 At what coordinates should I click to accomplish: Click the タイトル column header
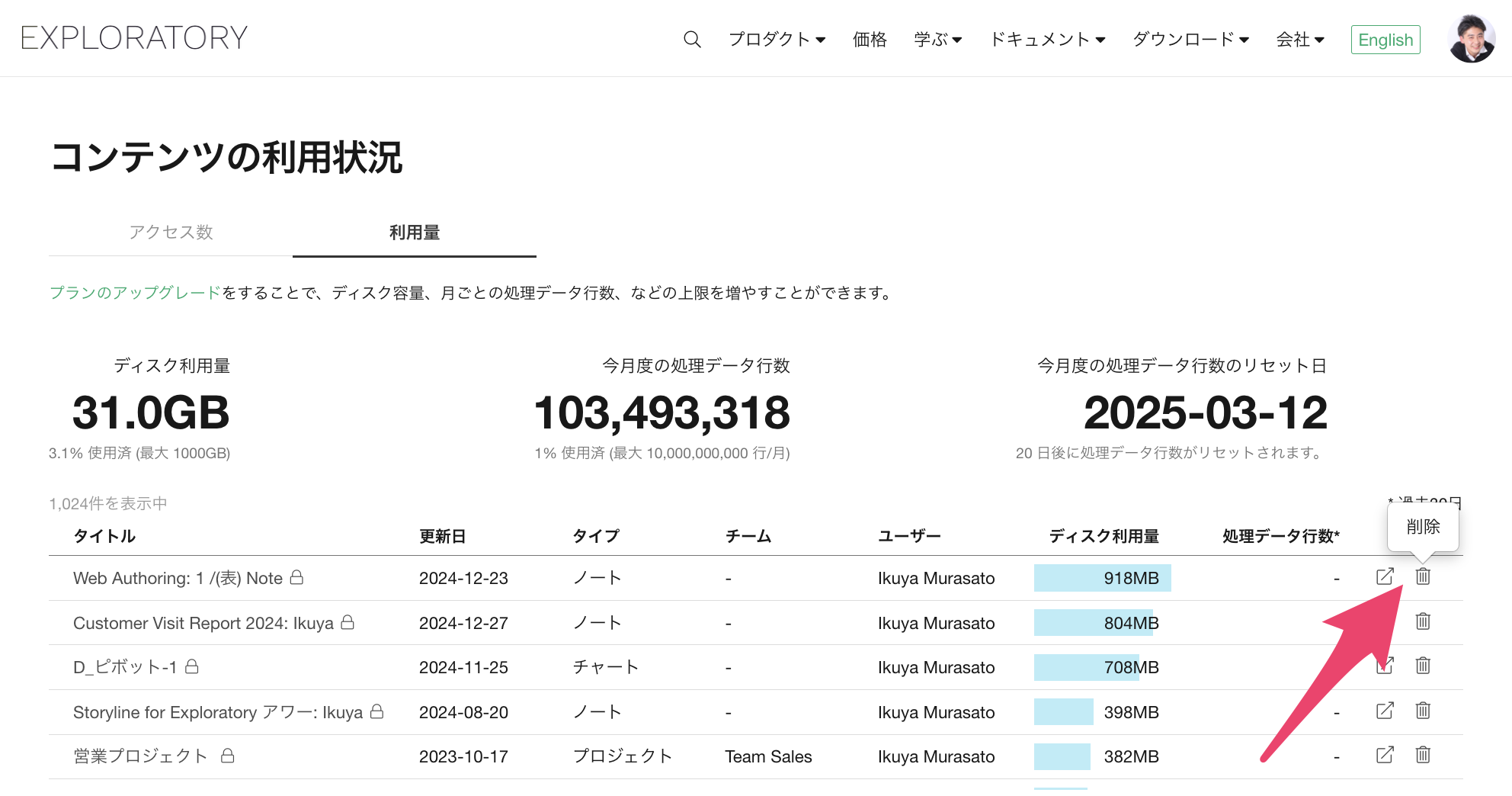[104, 536]
